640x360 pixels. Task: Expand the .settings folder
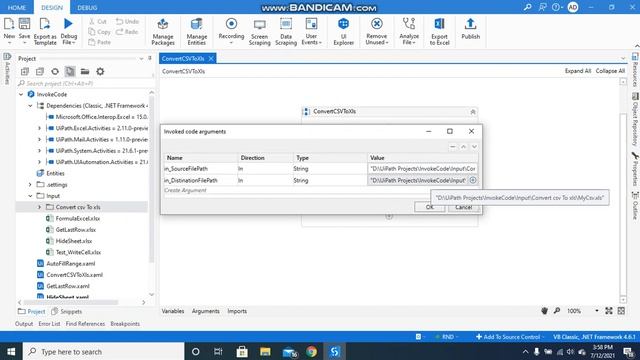tap(30, 184)
